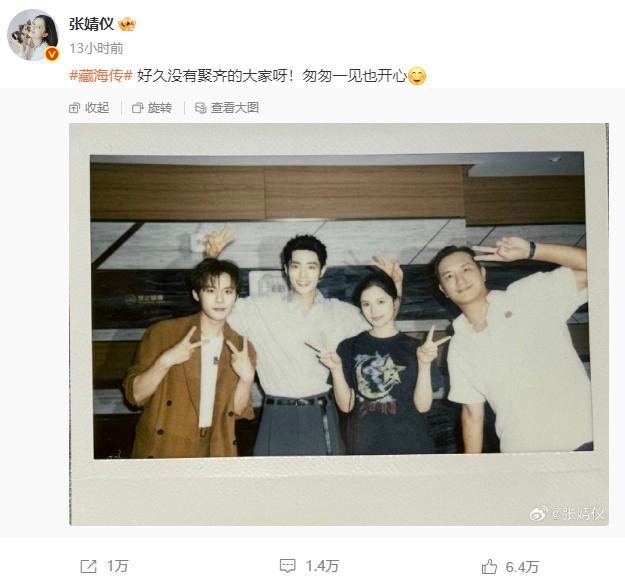
Task: Click the smiling emoji in post
Action: pyautogui.click(x=417, y=76)
